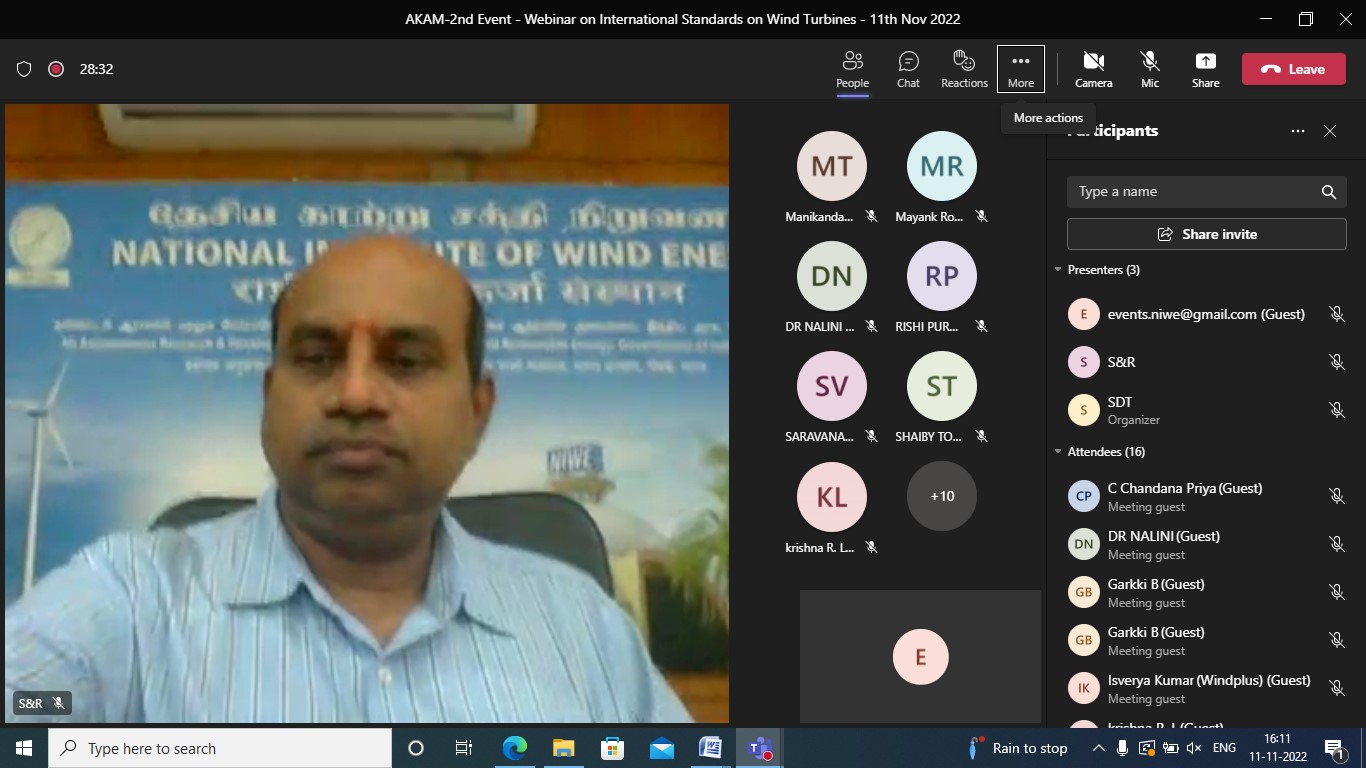Click the Share screen icon
Image resolution: width=1366 pixels, height=768 pixels.
(x=1205, y=69)
